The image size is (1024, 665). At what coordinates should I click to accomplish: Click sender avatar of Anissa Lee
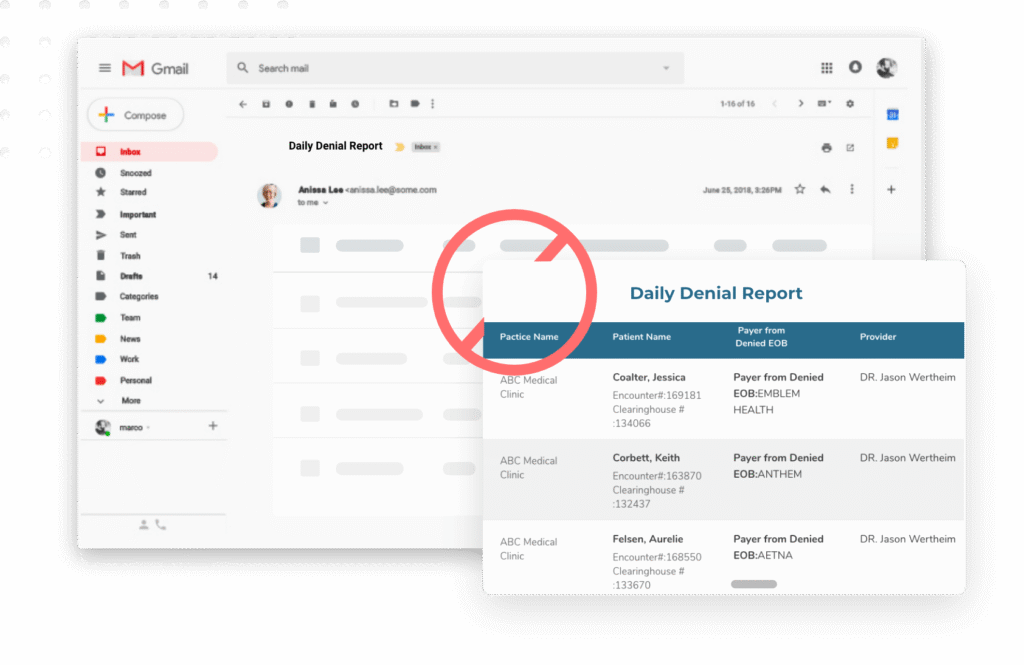click(269, 195)
